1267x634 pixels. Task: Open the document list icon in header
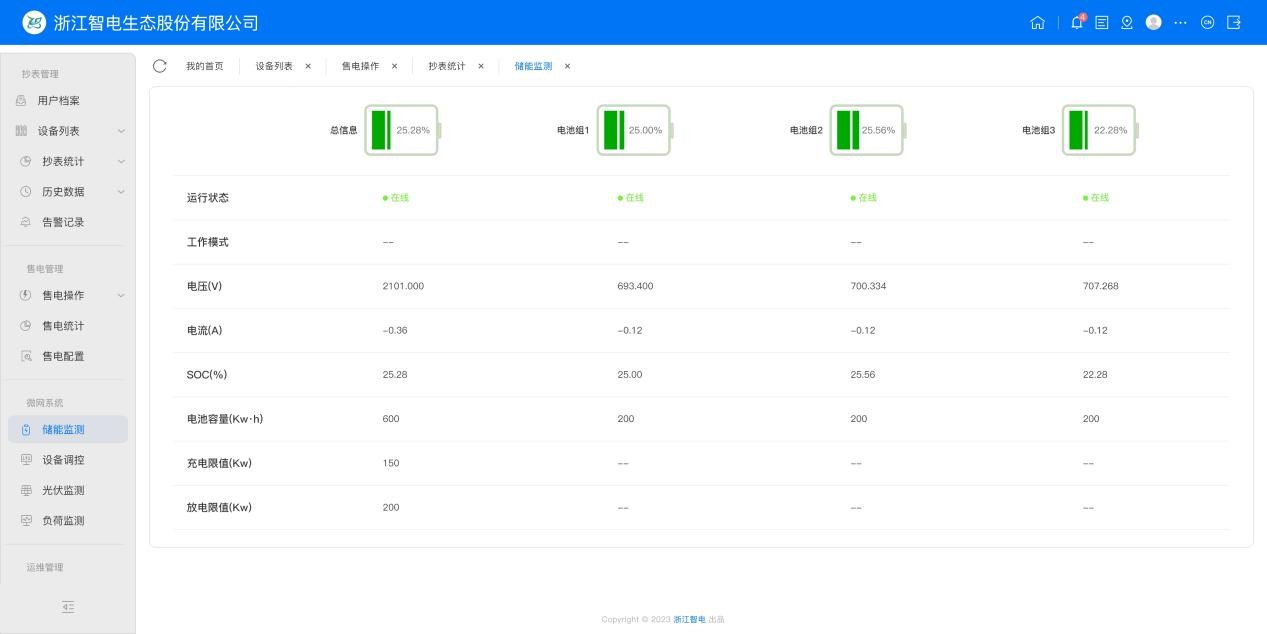[1102, 23]
